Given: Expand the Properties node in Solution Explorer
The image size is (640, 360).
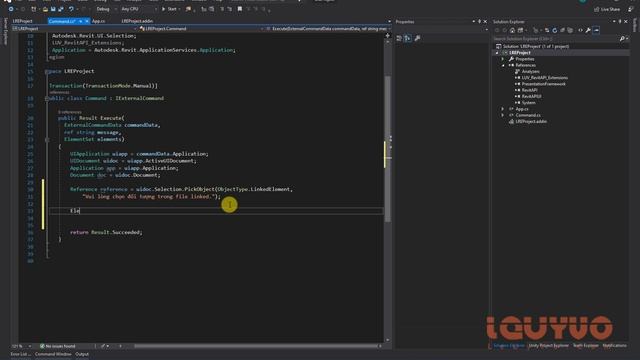Looking at the screenshot, I should 503,59.
